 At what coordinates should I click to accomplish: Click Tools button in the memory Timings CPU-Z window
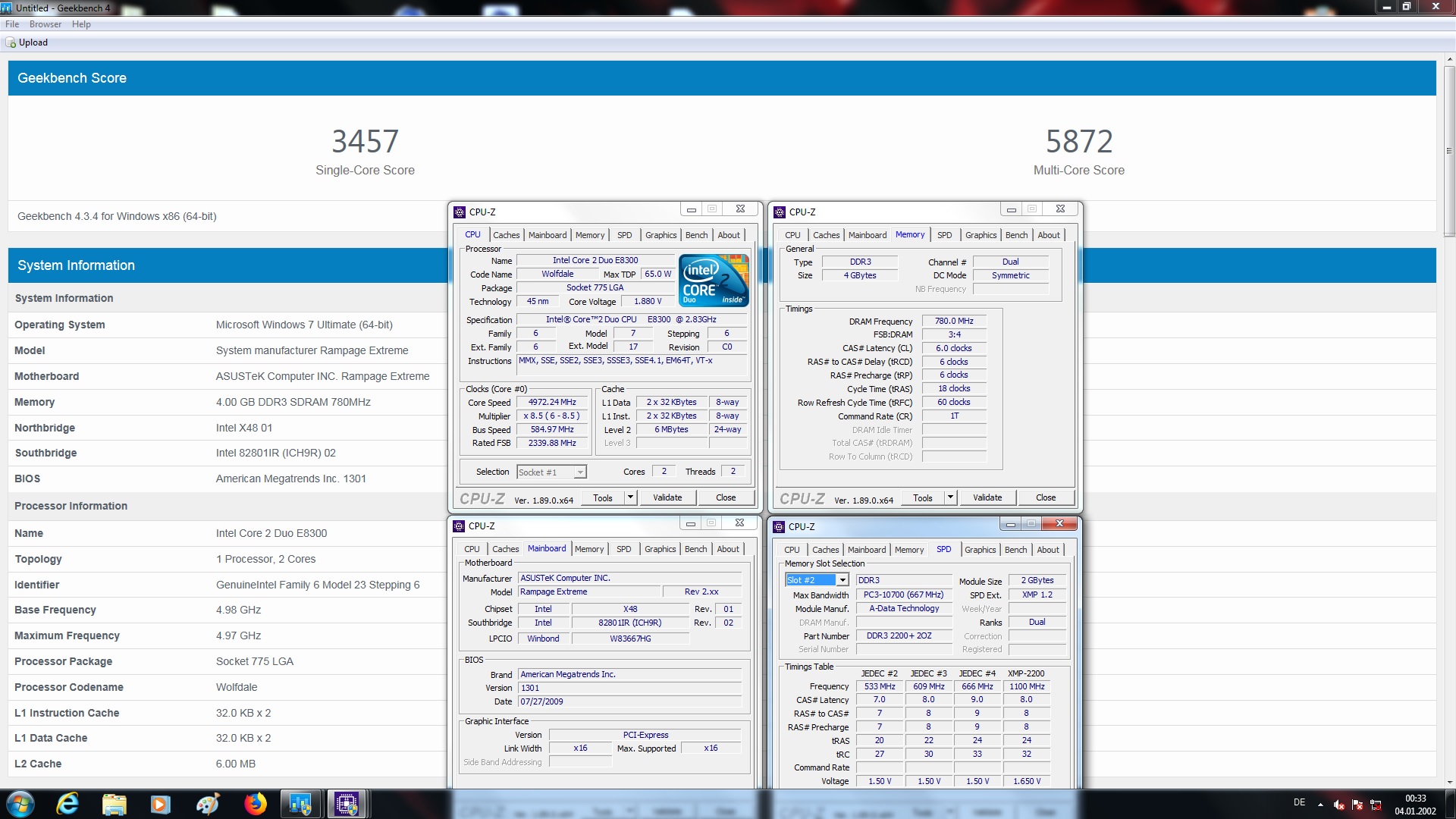pos(923,497)
